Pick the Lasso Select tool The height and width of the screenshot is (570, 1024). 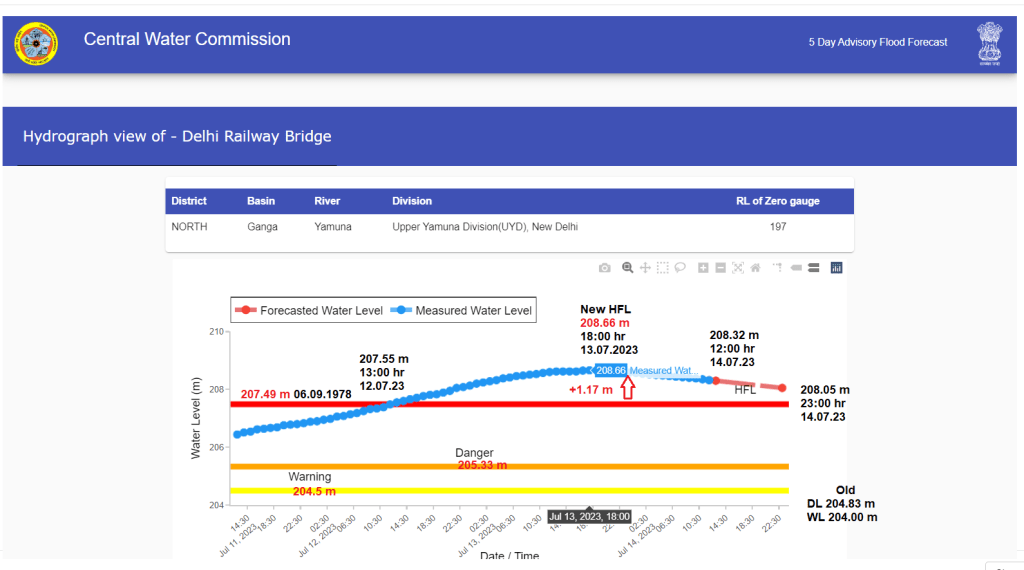click(x=680, y=268)
